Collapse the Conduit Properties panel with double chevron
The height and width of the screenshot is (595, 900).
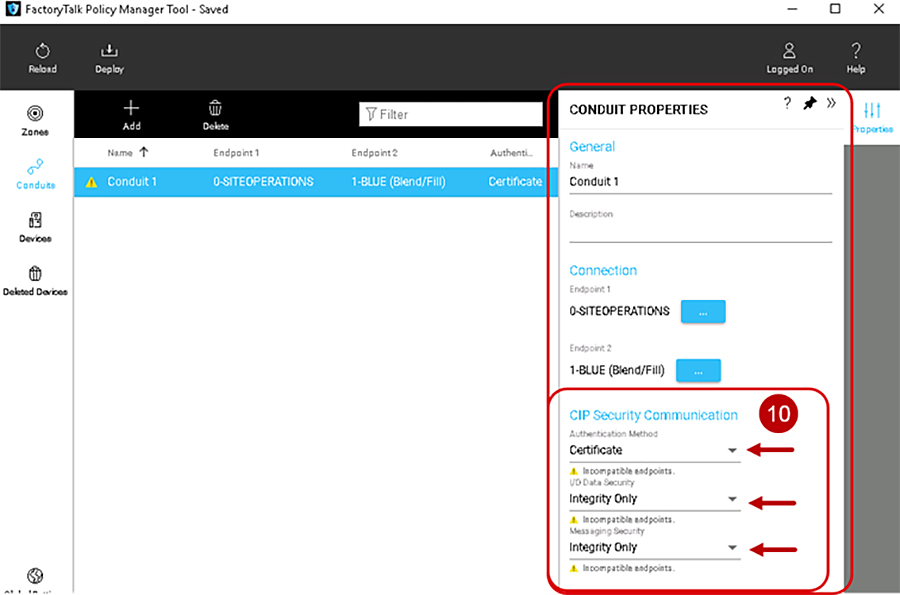click(x=831, y=103)
